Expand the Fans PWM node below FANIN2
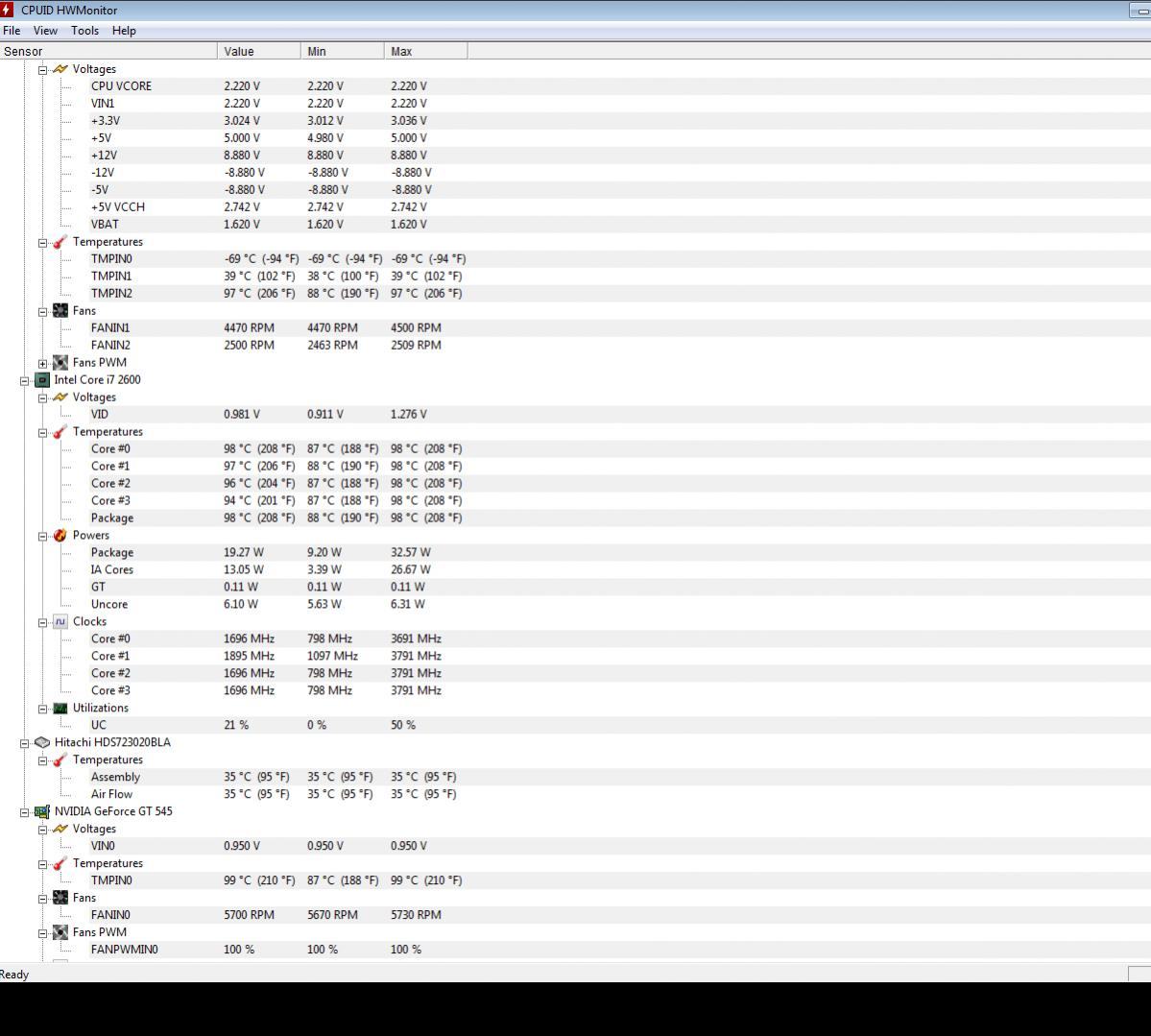The width and height of the screenshot is (1151, 1036). (42, 364)
